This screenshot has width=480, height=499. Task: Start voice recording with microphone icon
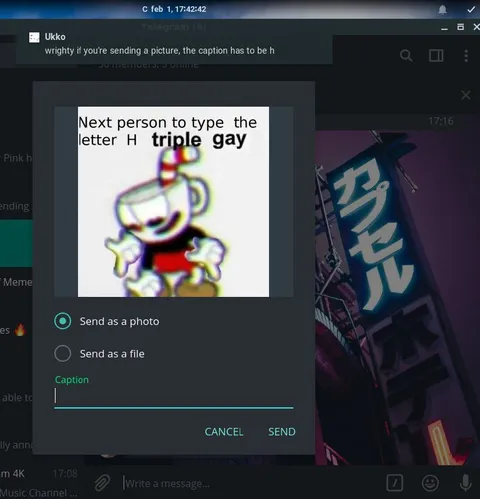pos(466,483)
